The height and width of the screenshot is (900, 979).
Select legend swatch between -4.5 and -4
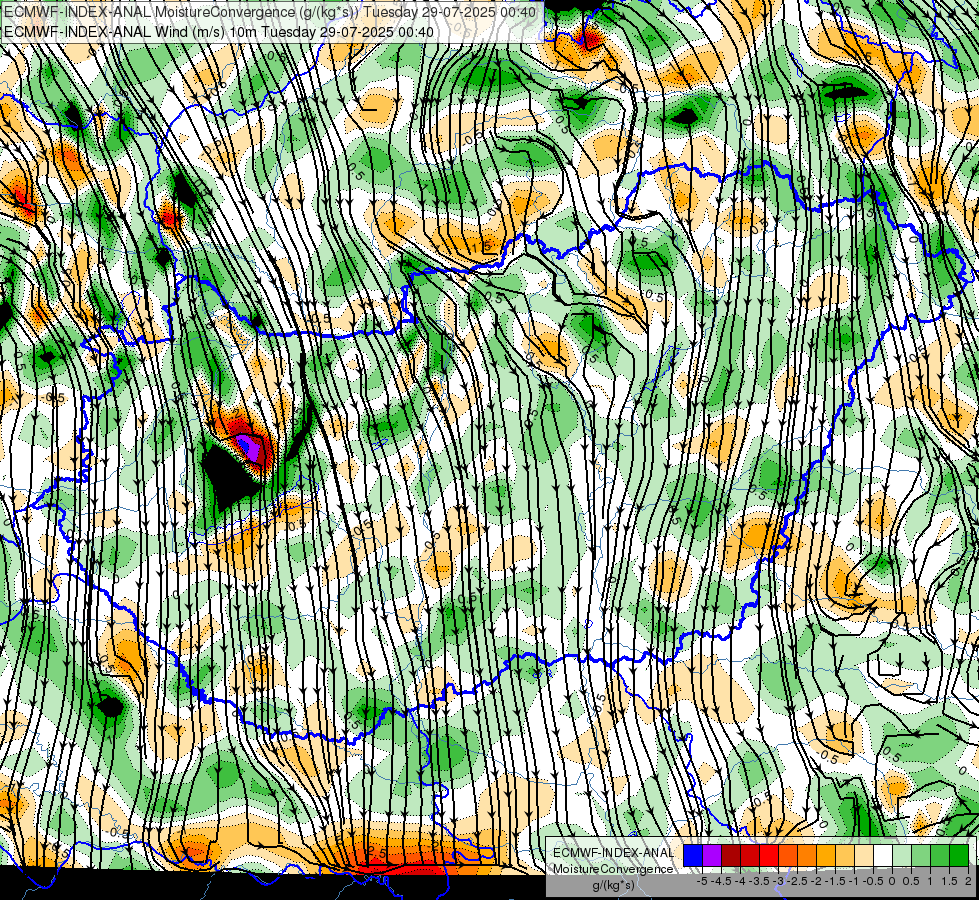[x=731, y=856]
